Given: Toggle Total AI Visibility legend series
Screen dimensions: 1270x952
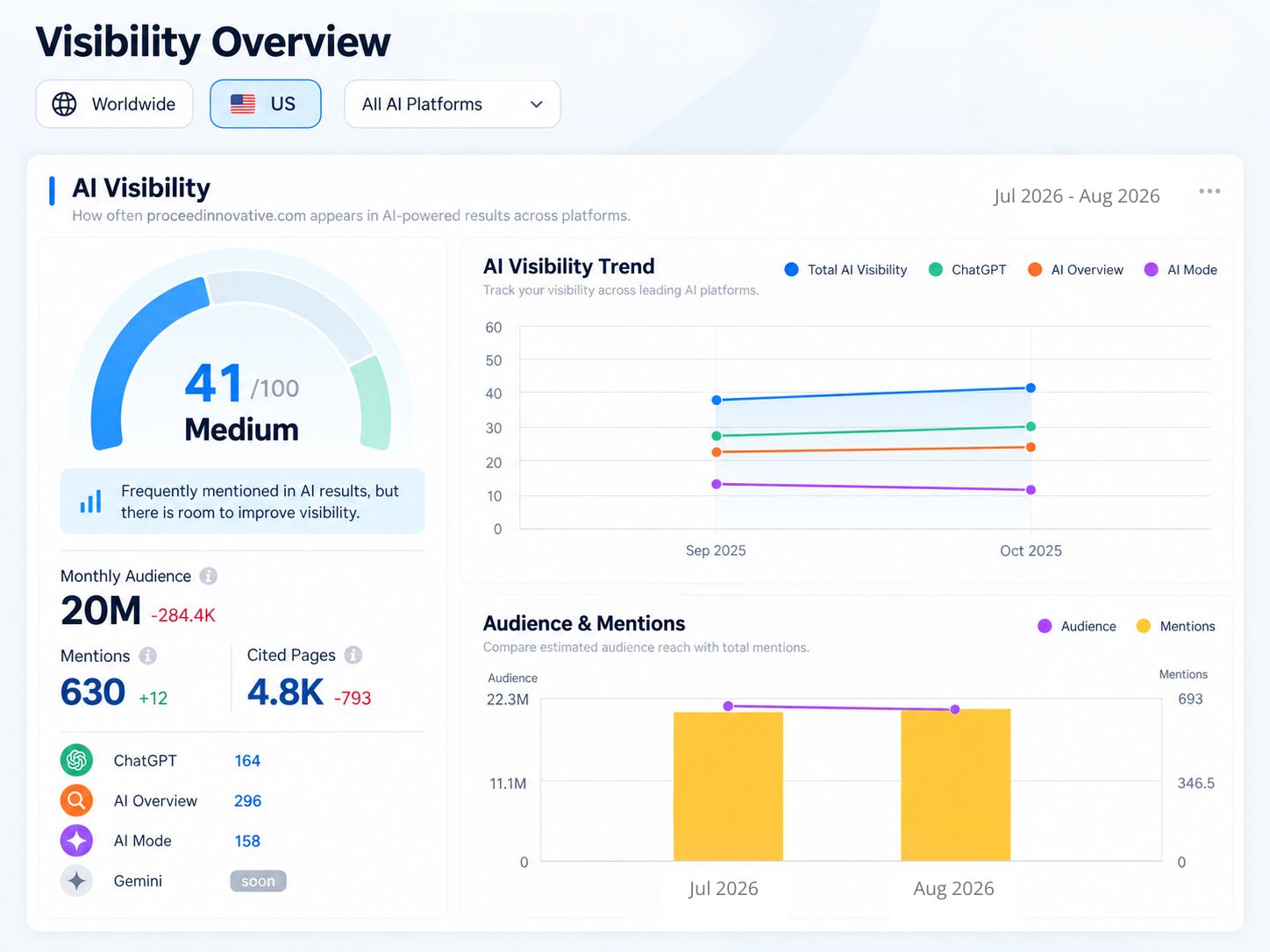Looking at the screenshot, I should pos(845,270).
